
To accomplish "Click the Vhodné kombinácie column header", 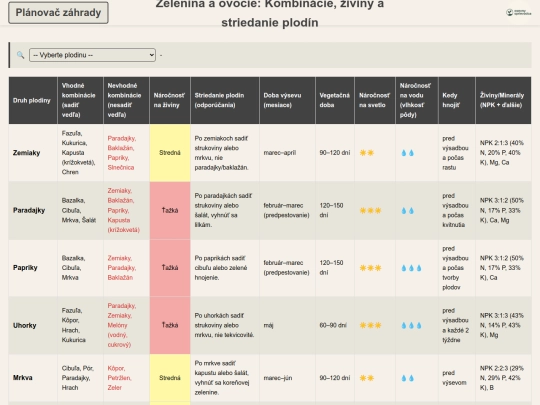I will [x=80, y=100].
